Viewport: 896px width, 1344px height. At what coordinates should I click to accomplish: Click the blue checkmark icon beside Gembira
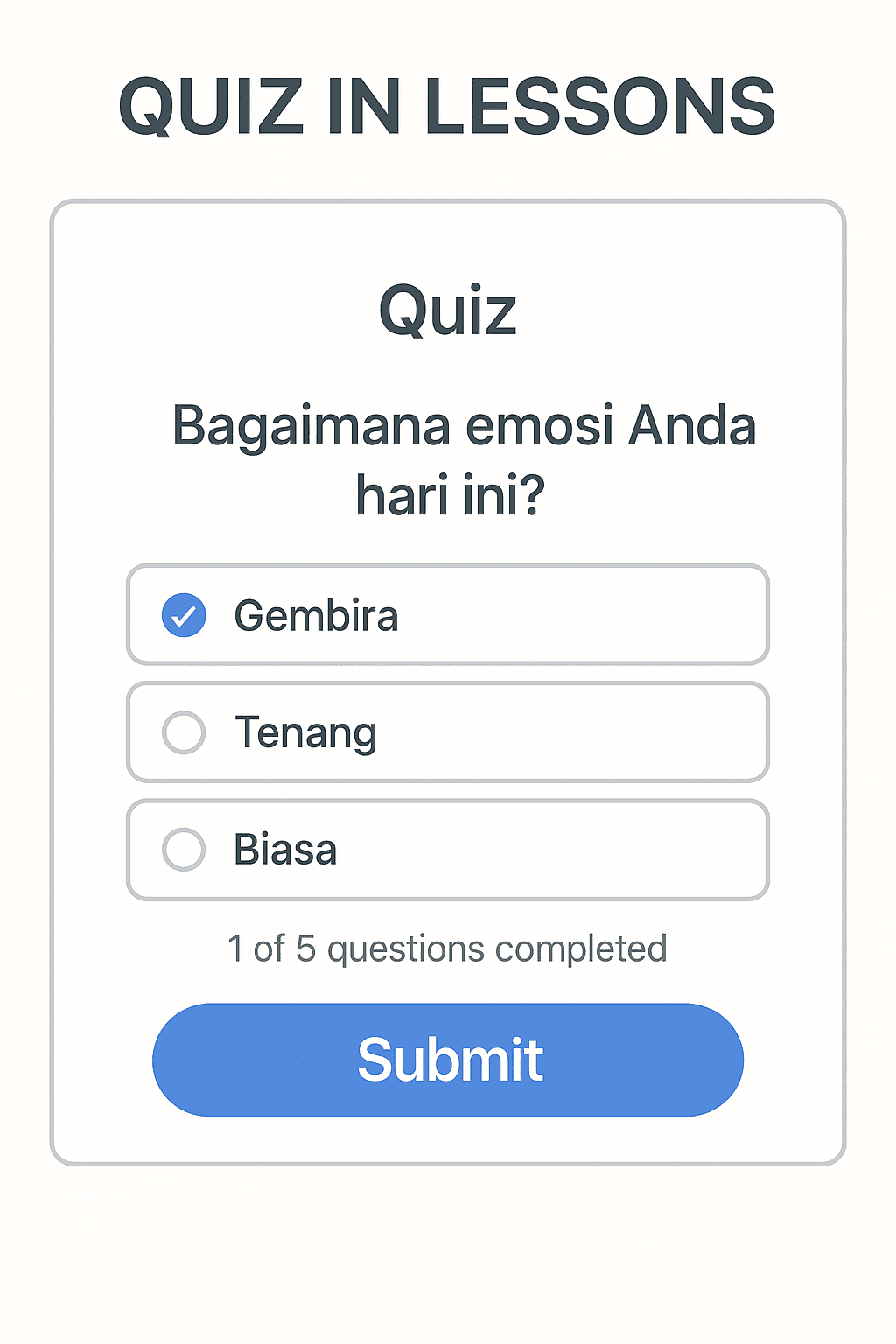click(184, 615)
